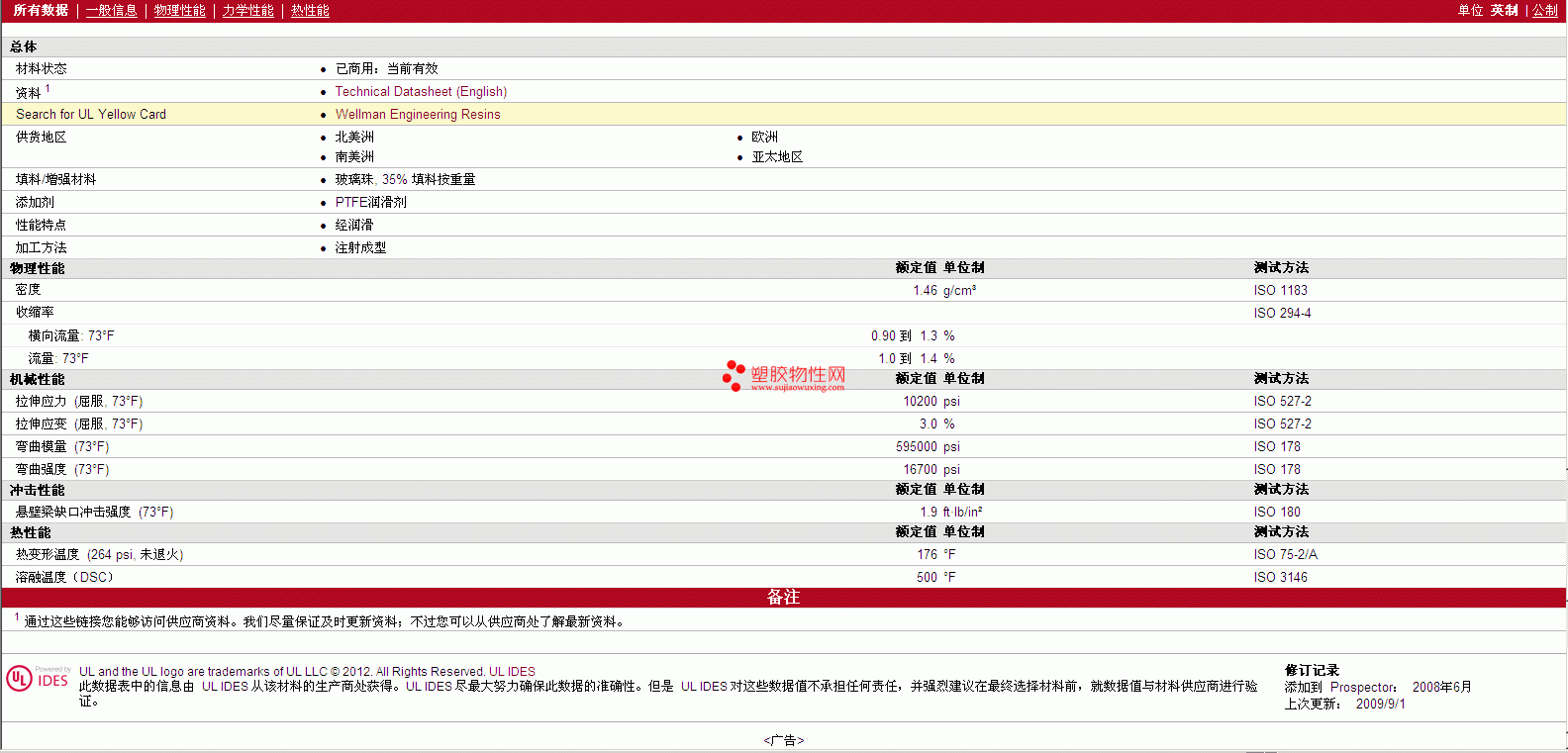
Task: Click density value 1.46 g/cm³
Action: [944, 290]
